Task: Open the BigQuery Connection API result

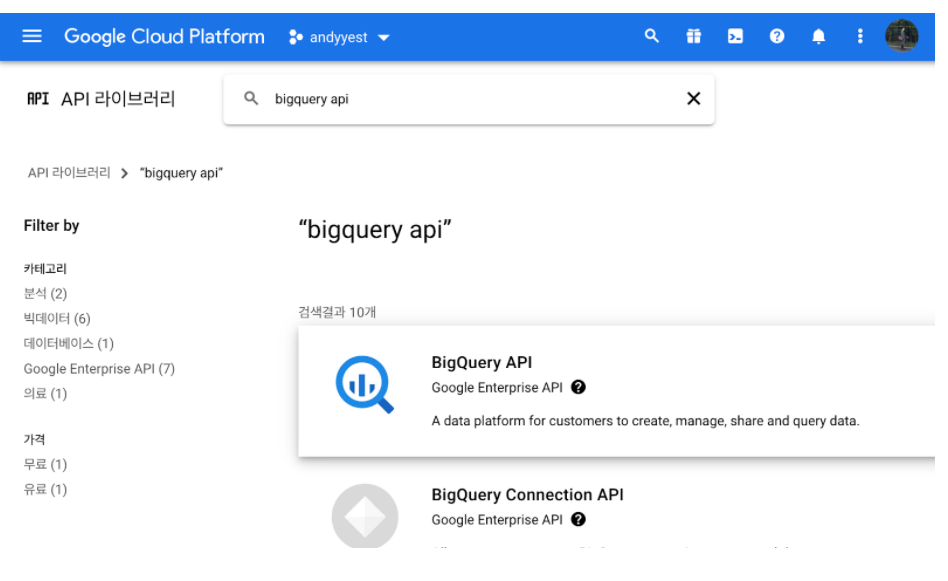Action: (527, 495)
